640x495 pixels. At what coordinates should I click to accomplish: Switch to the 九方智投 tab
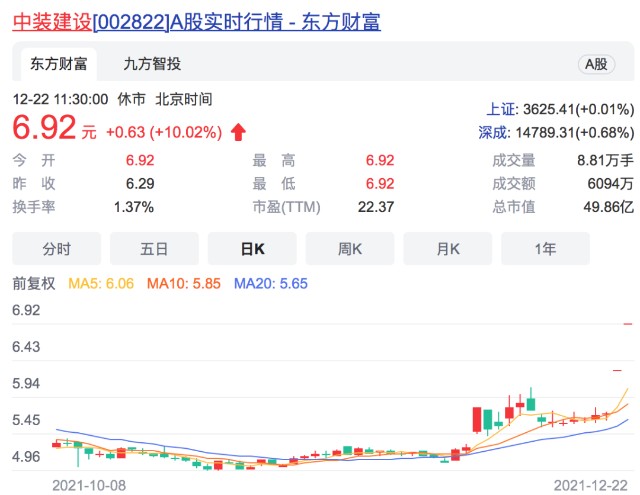point(152,64)
